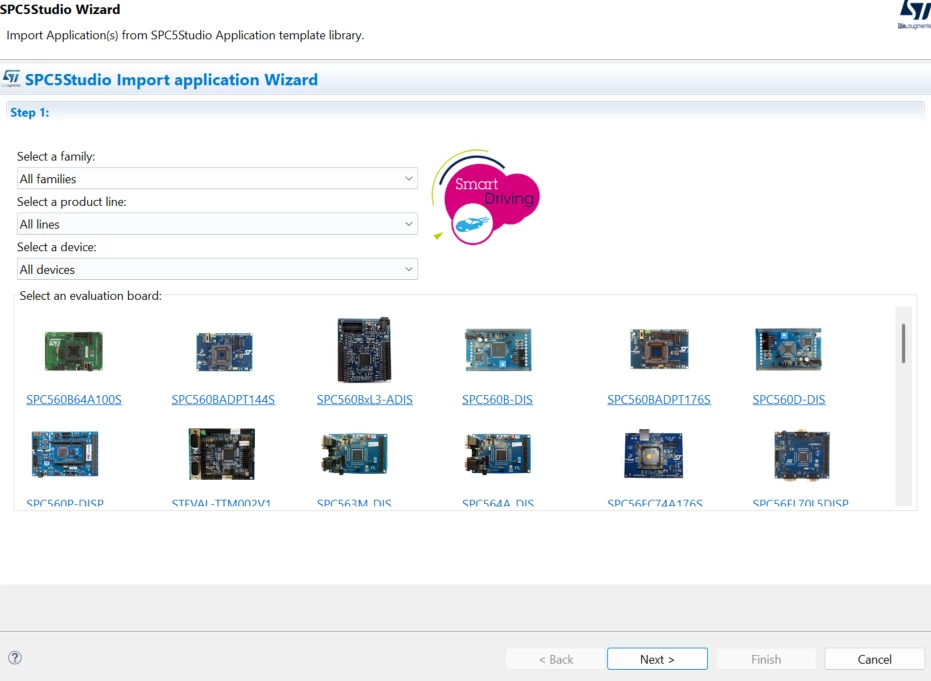Open the help question mark icon

[x=15, y=657]
